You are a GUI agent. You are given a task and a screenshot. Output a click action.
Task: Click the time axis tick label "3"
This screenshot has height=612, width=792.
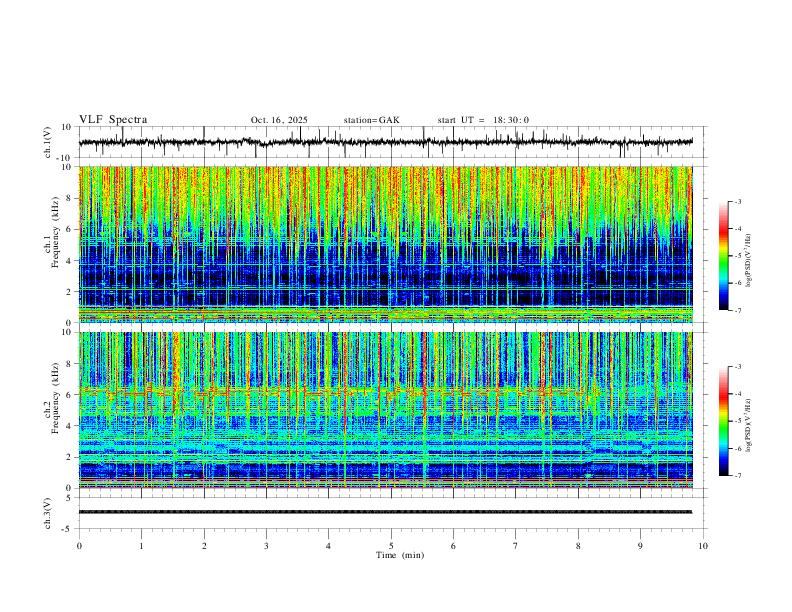(x=266, y=546)
